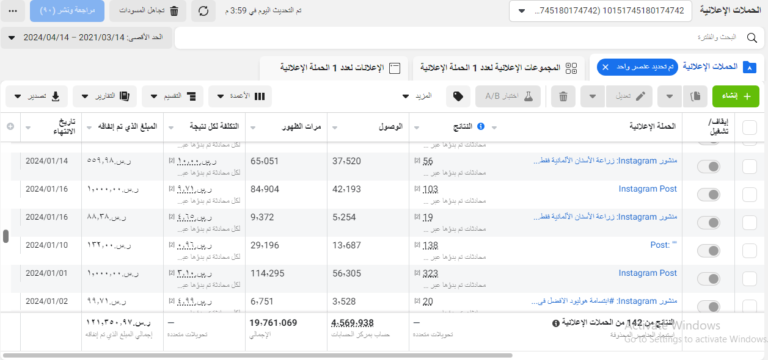Switch to ad sets (المجموعات الإعلانية) tab
The width and height of the screenshot is (768, 360).
click(x=499, y=68)
